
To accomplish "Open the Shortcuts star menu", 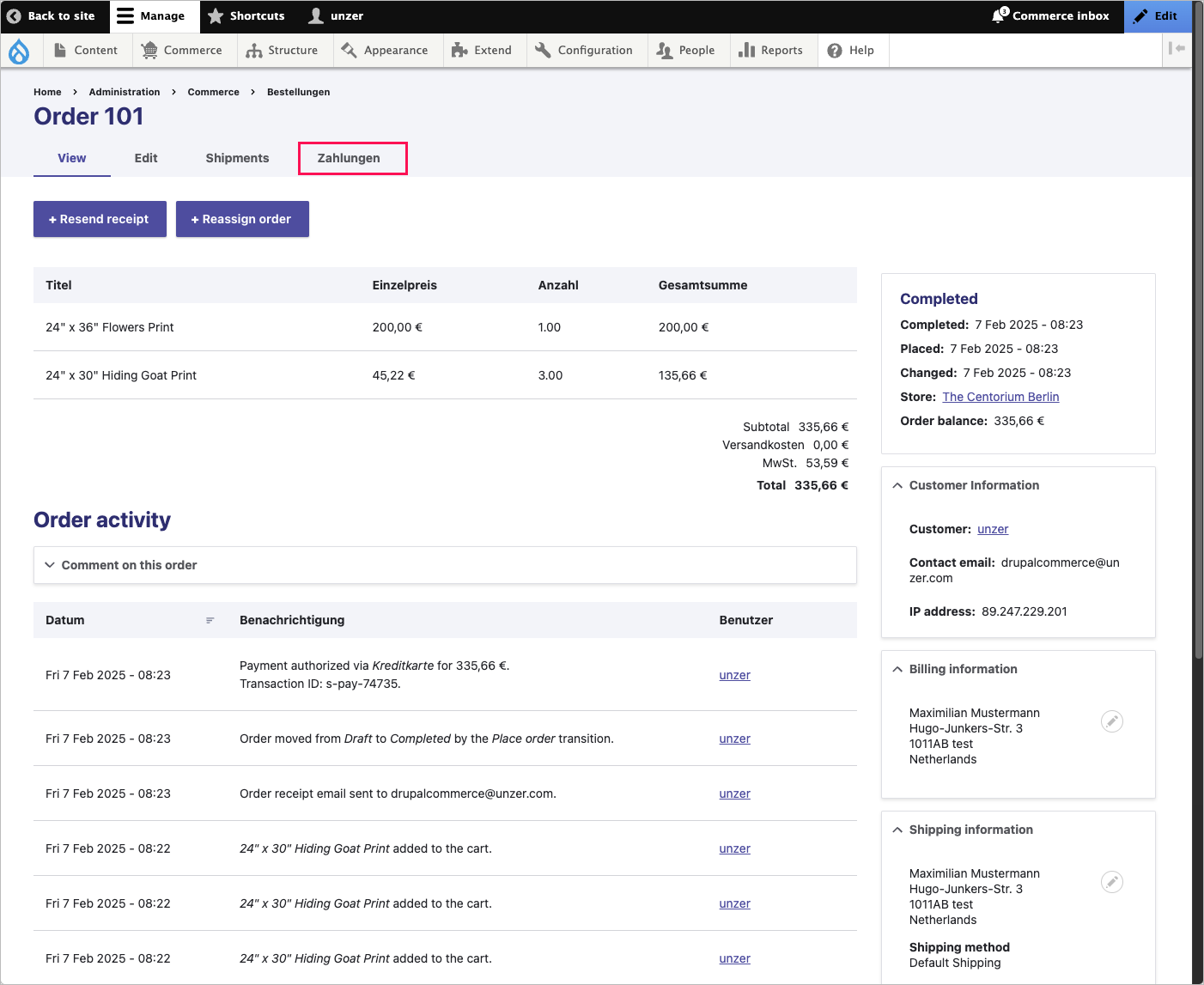I will [246, 16].
